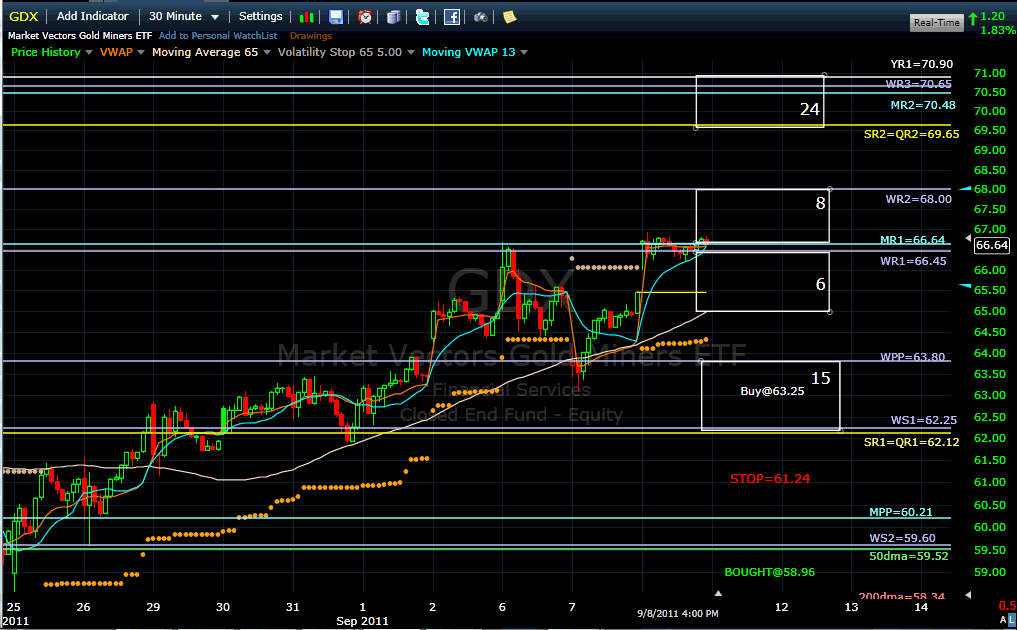This screenshot has height=630, width=1017.
Task: Toggle logarithmic scale with the L button
Action: point(1012,620)
